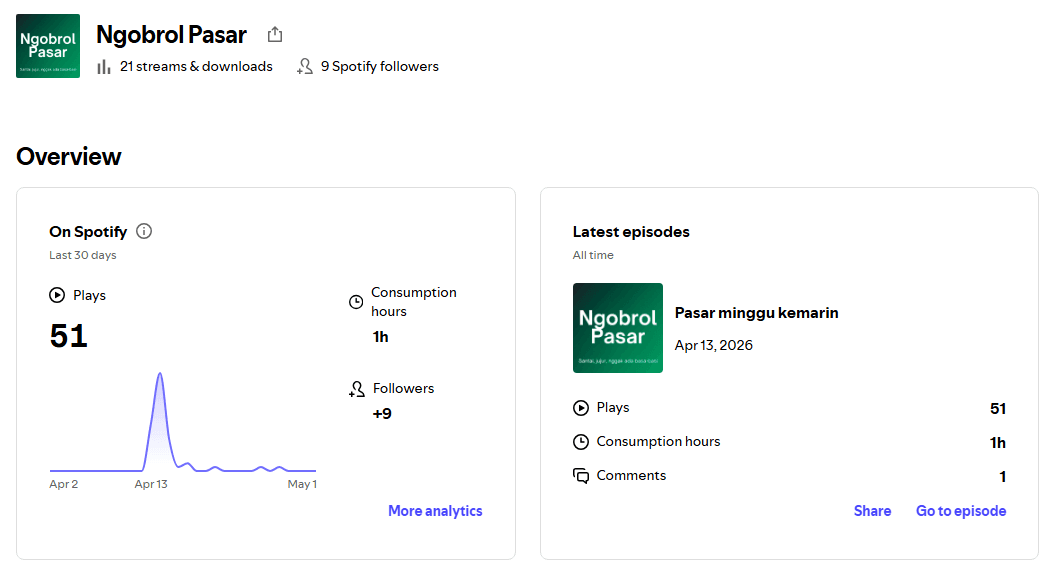This screenshot has height=569, width=1049.
Task: Click the share icon next to Ngobrol Pasar title
Action: pos(275,34)
